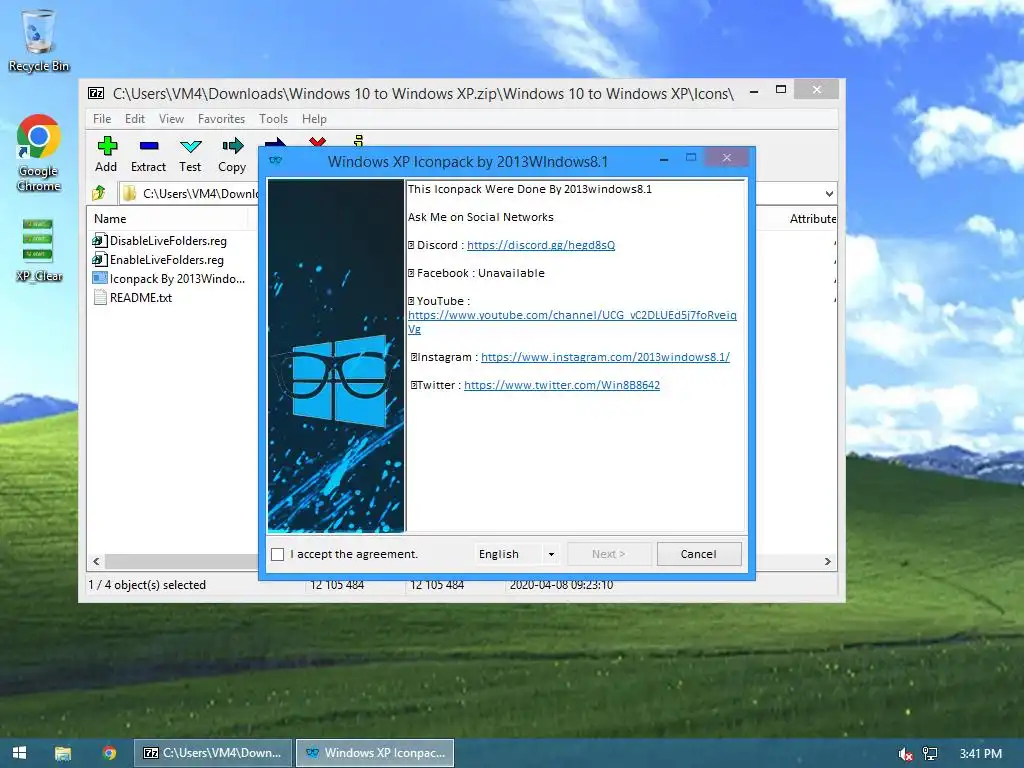Click the network tray icon
Image resolution: width=1024 pixels, height=768 pixels.
click(930, 754)
